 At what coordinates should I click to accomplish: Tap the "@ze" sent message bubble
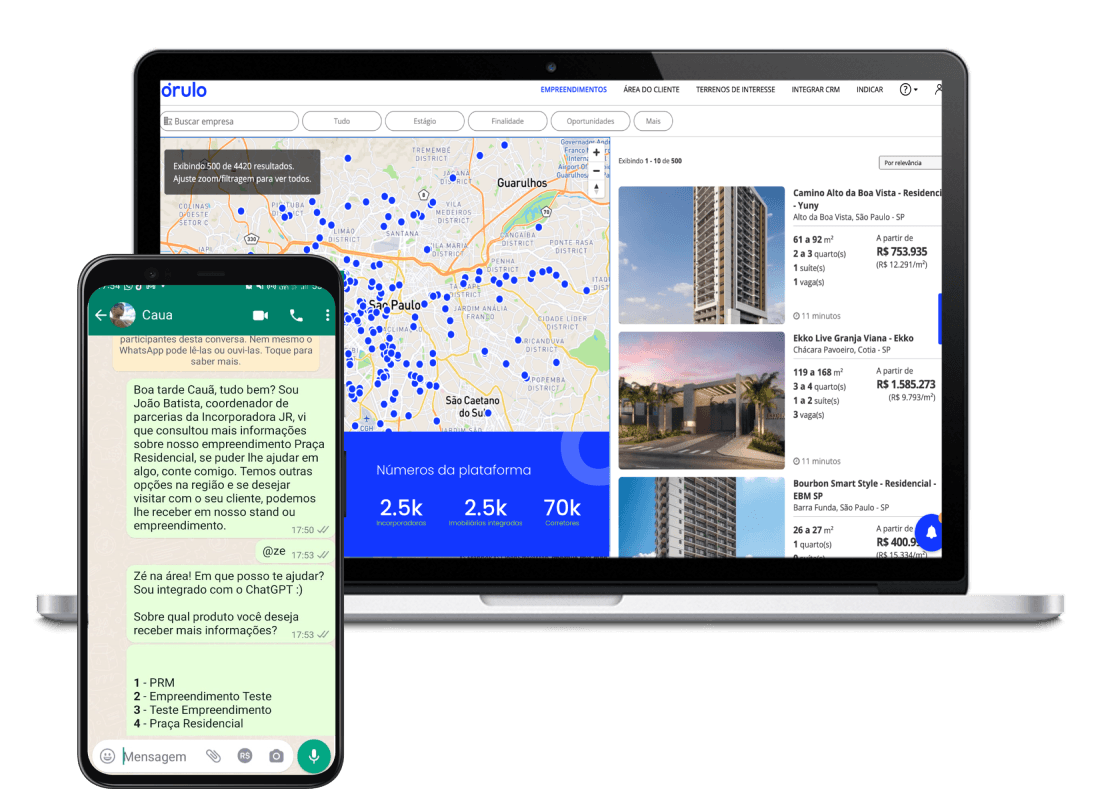(295, 552)
